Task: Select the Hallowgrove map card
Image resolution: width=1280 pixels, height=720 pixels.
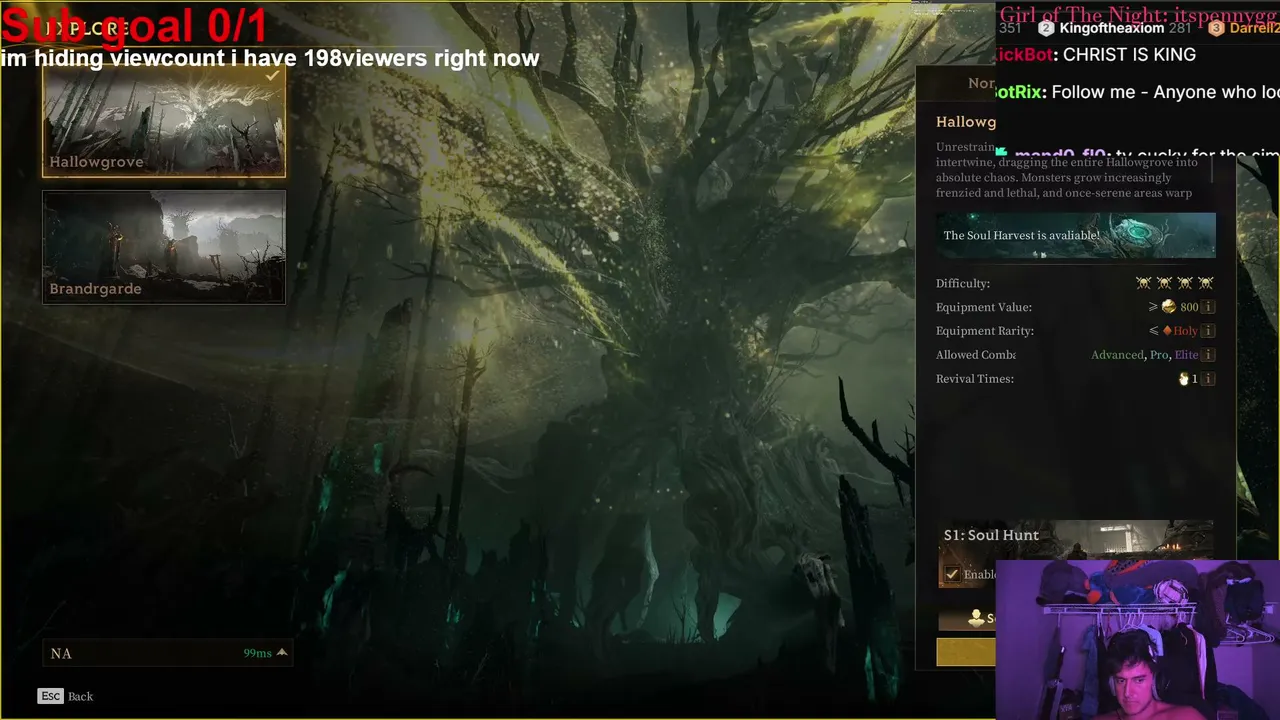Action: [x=164, y=122]
